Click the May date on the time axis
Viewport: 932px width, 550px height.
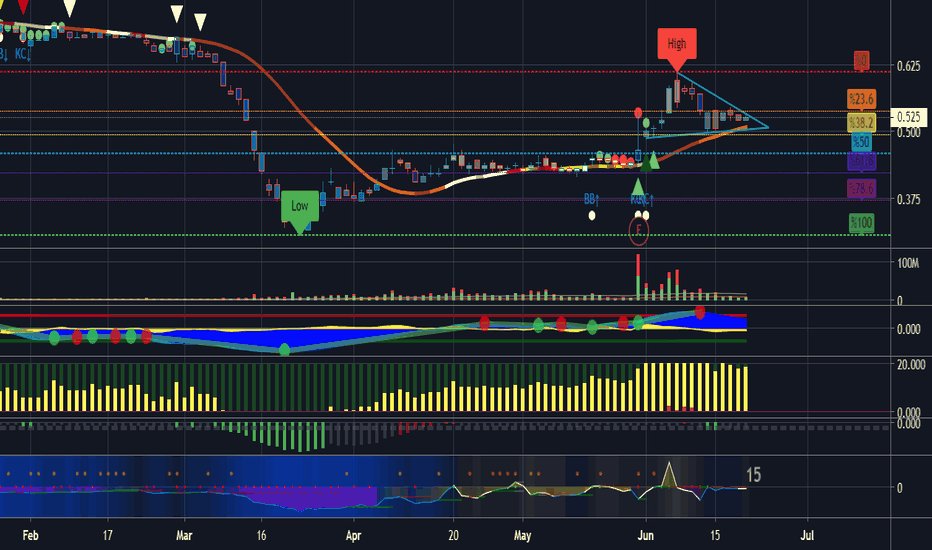click(522, 536)
